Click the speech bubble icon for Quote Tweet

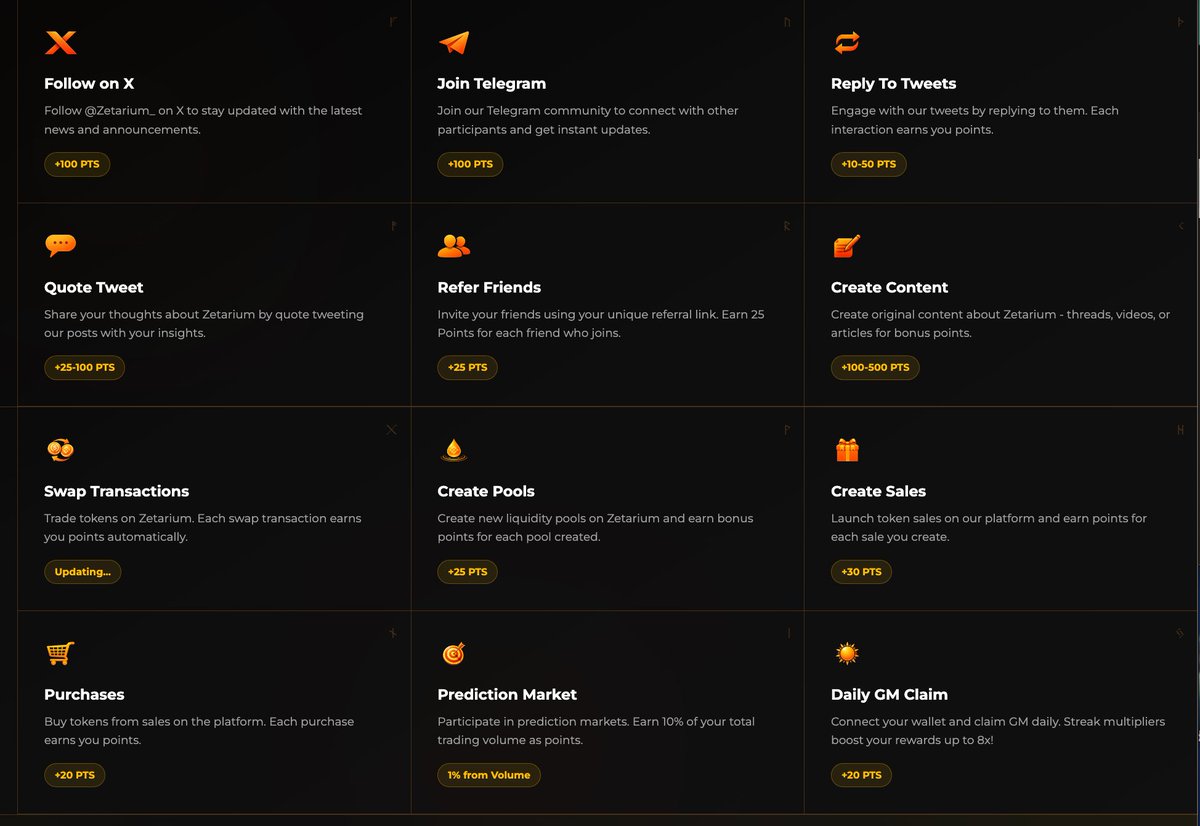[x=60, y=246]
